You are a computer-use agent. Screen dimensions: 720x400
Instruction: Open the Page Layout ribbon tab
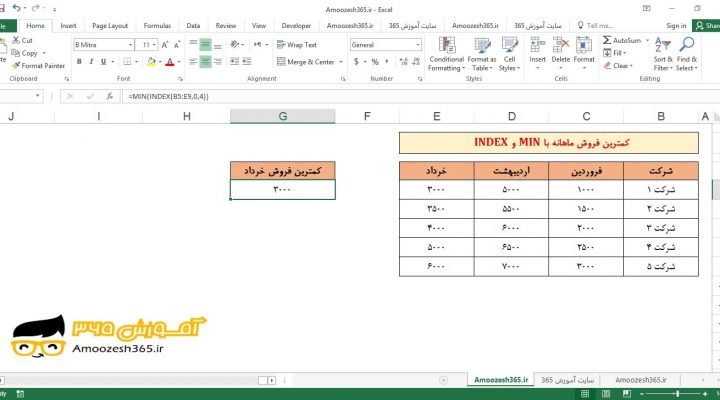(x=110, y=26)
